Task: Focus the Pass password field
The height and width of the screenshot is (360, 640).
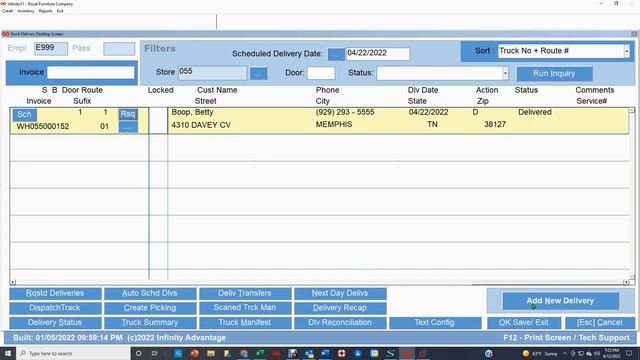Action: [x=119, y=49]
